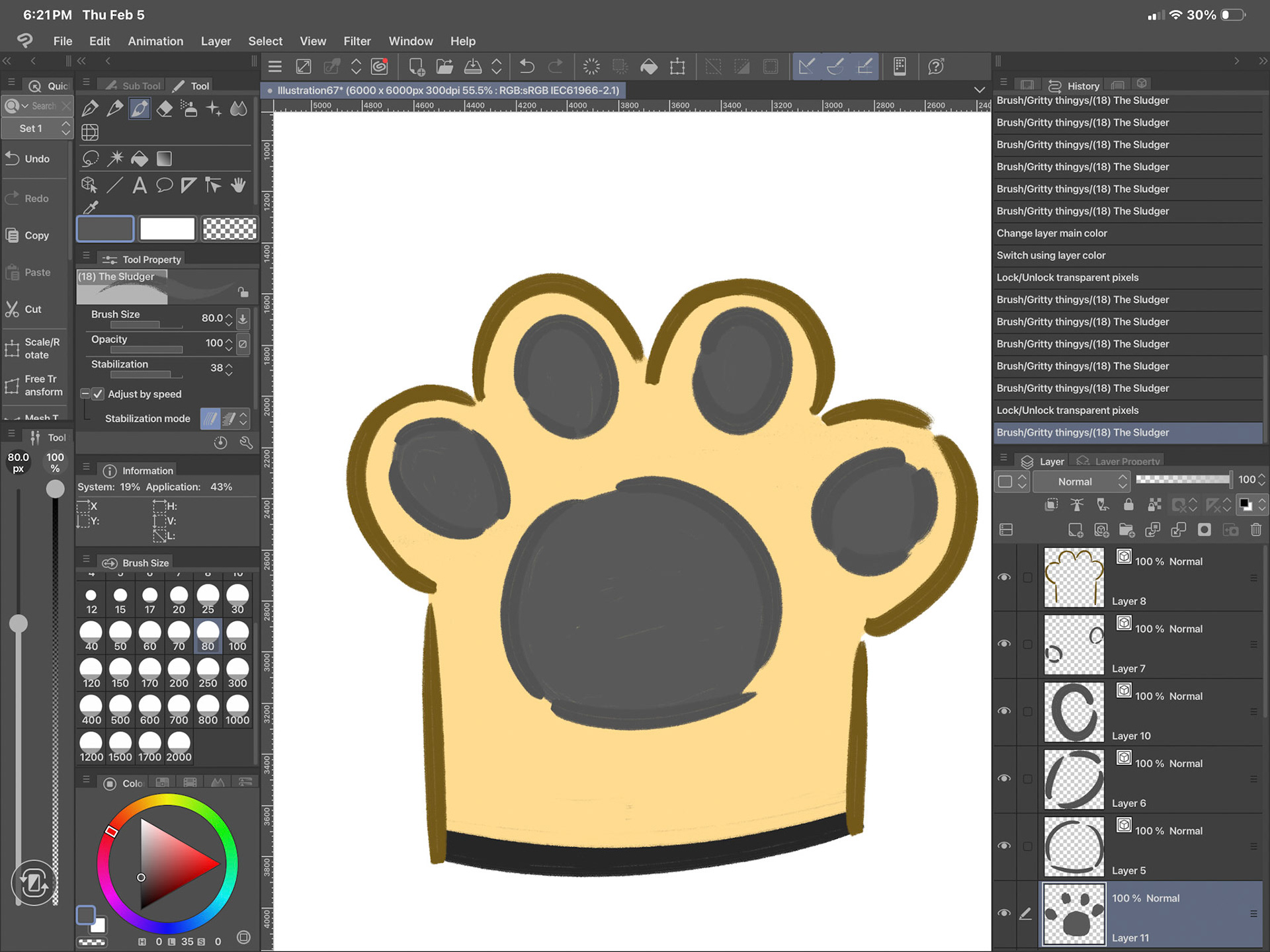Viewport: 1270px width, 952px height.
Task: Toggle visibility of Layer 10
Action: pos(1004,711)
